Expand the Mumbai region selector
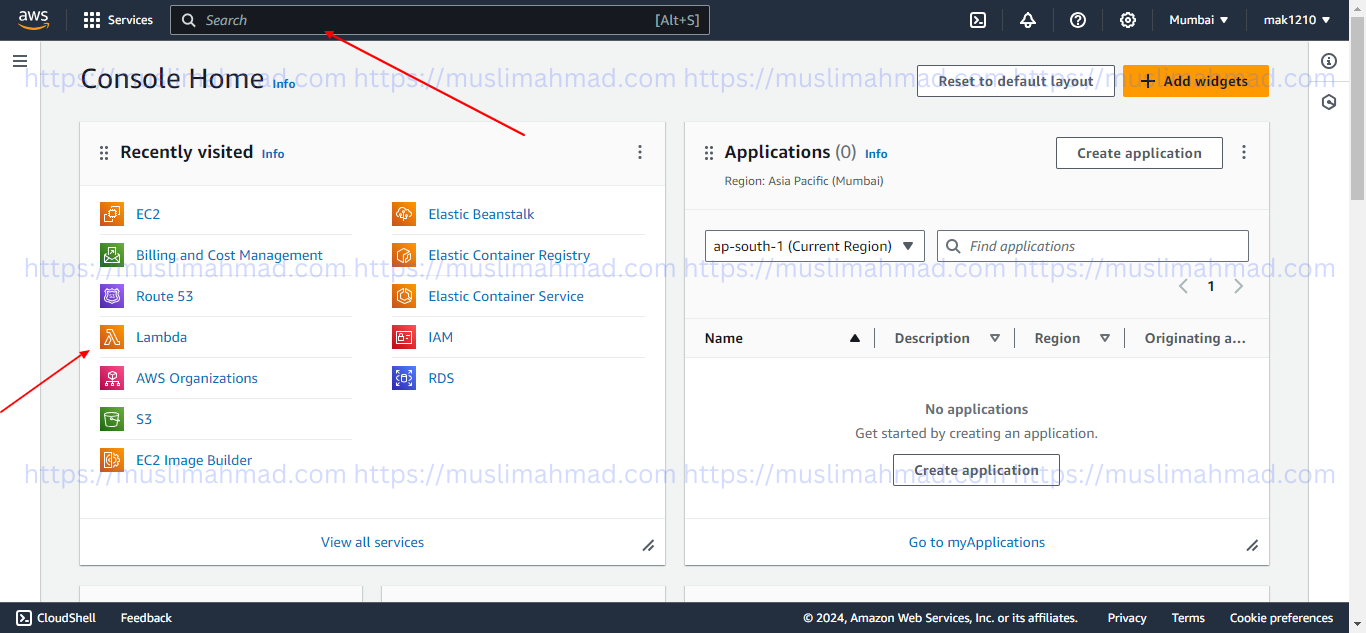Screen dimensions: 1366x633 [1198, 20]
